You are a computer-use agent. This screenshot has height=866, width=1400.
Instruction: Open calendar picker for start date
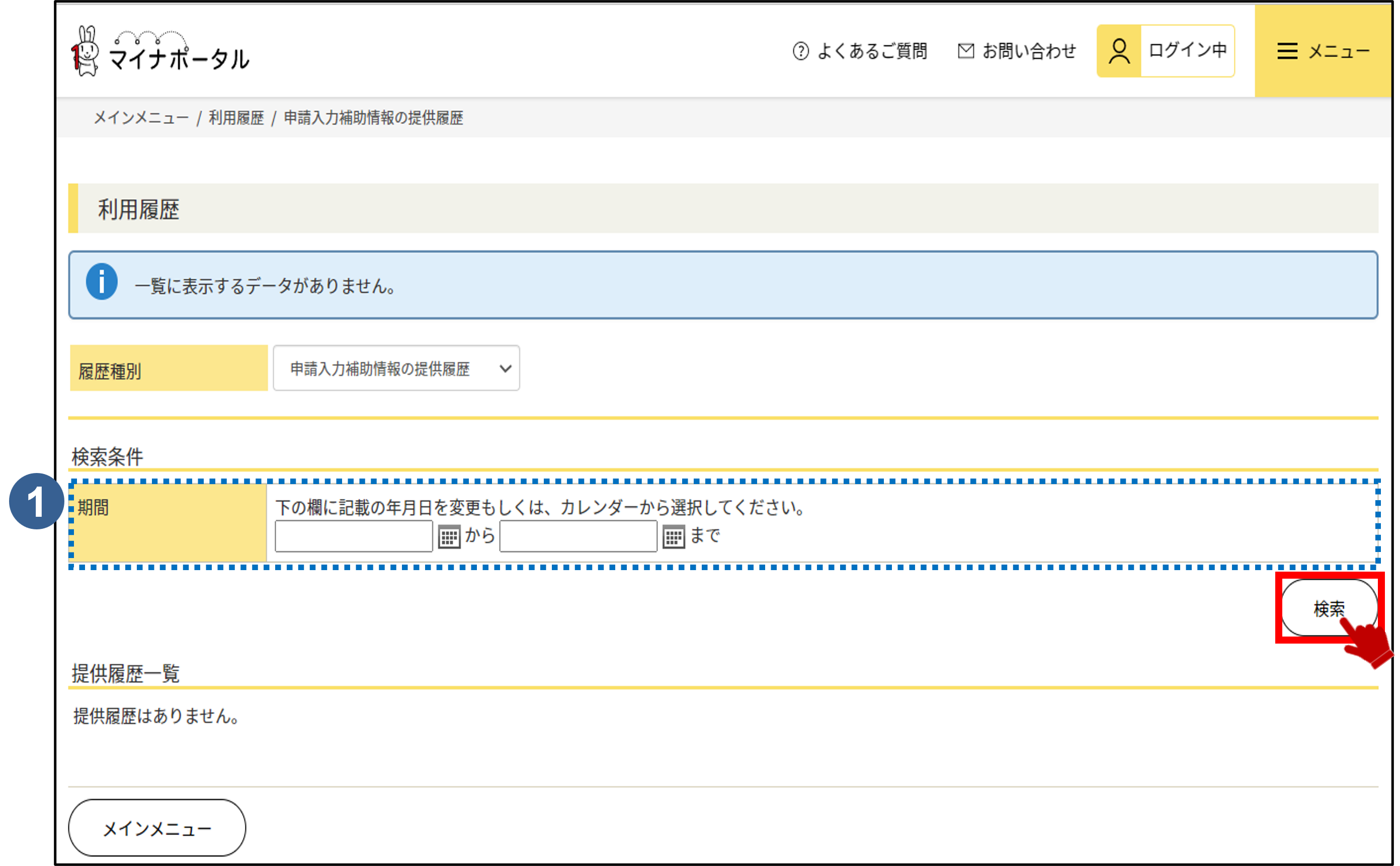click(x=449, y=537)
